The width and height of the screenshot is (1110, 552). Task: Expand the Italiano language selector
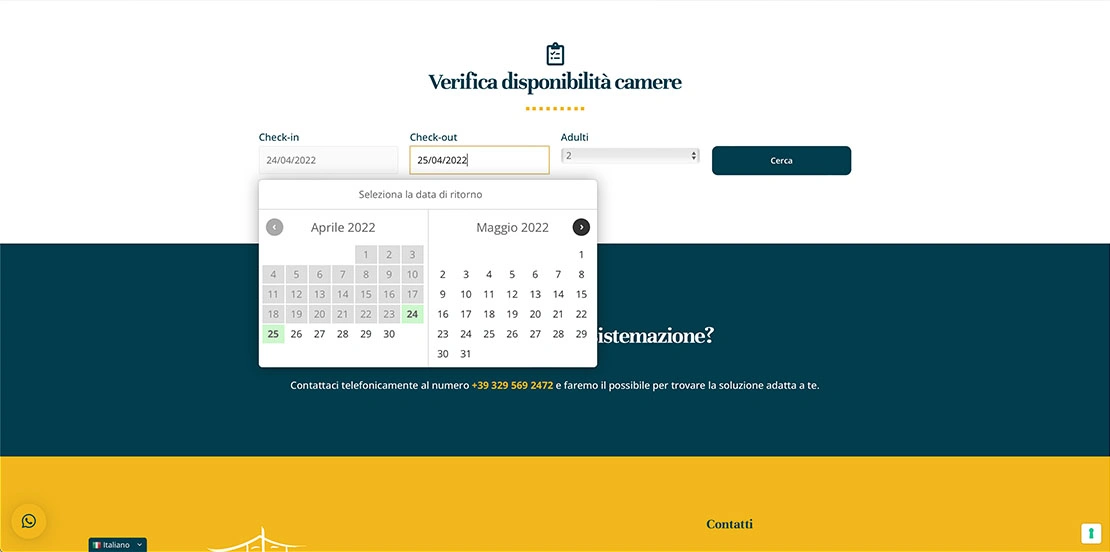[x=118, y=545]
